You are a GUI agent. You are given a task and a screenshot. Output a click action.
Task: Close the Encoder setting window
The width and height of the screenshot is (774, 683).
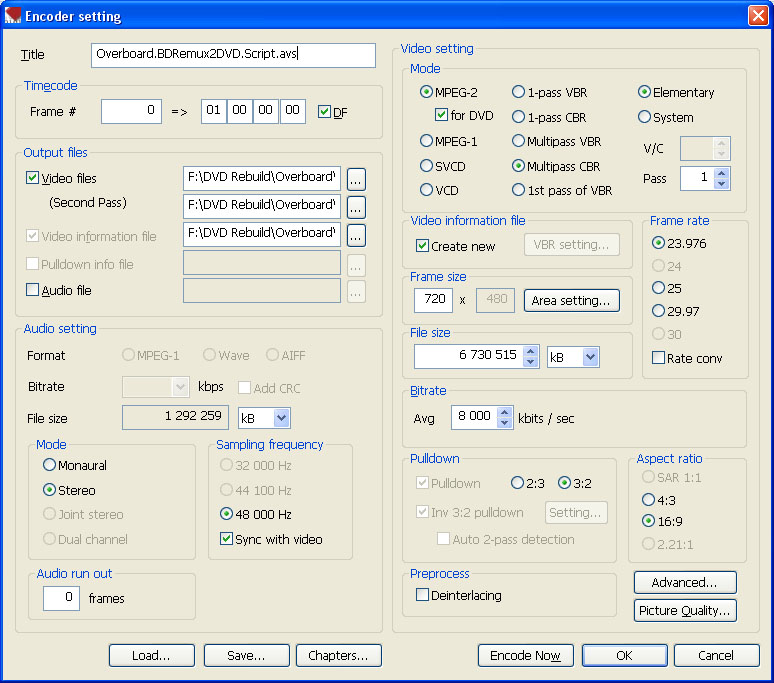pos(758,15)
